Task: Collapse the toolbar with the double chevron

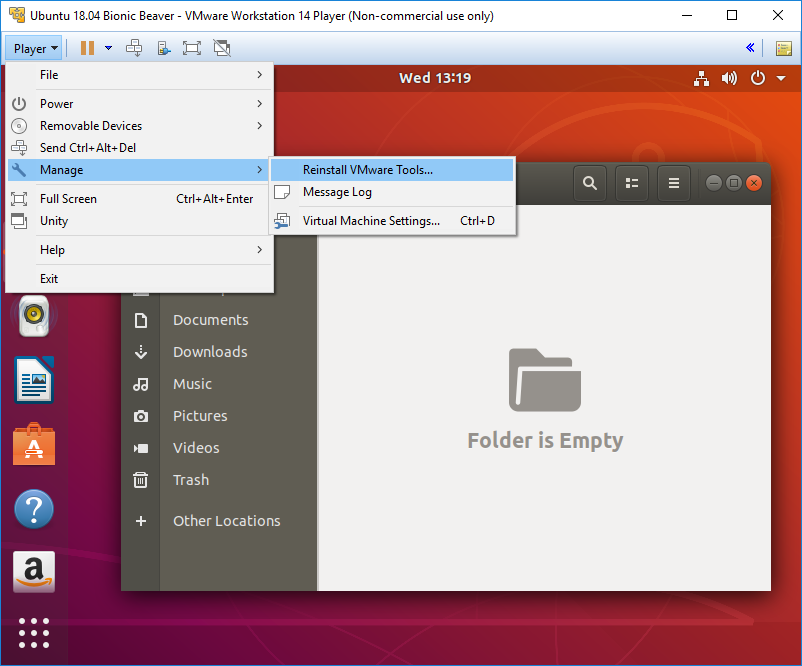Action: pos(750,48)
